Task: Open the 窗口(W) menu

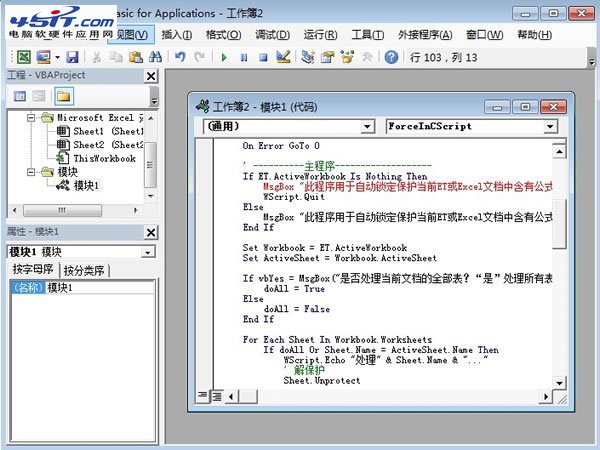Action: 485,35
